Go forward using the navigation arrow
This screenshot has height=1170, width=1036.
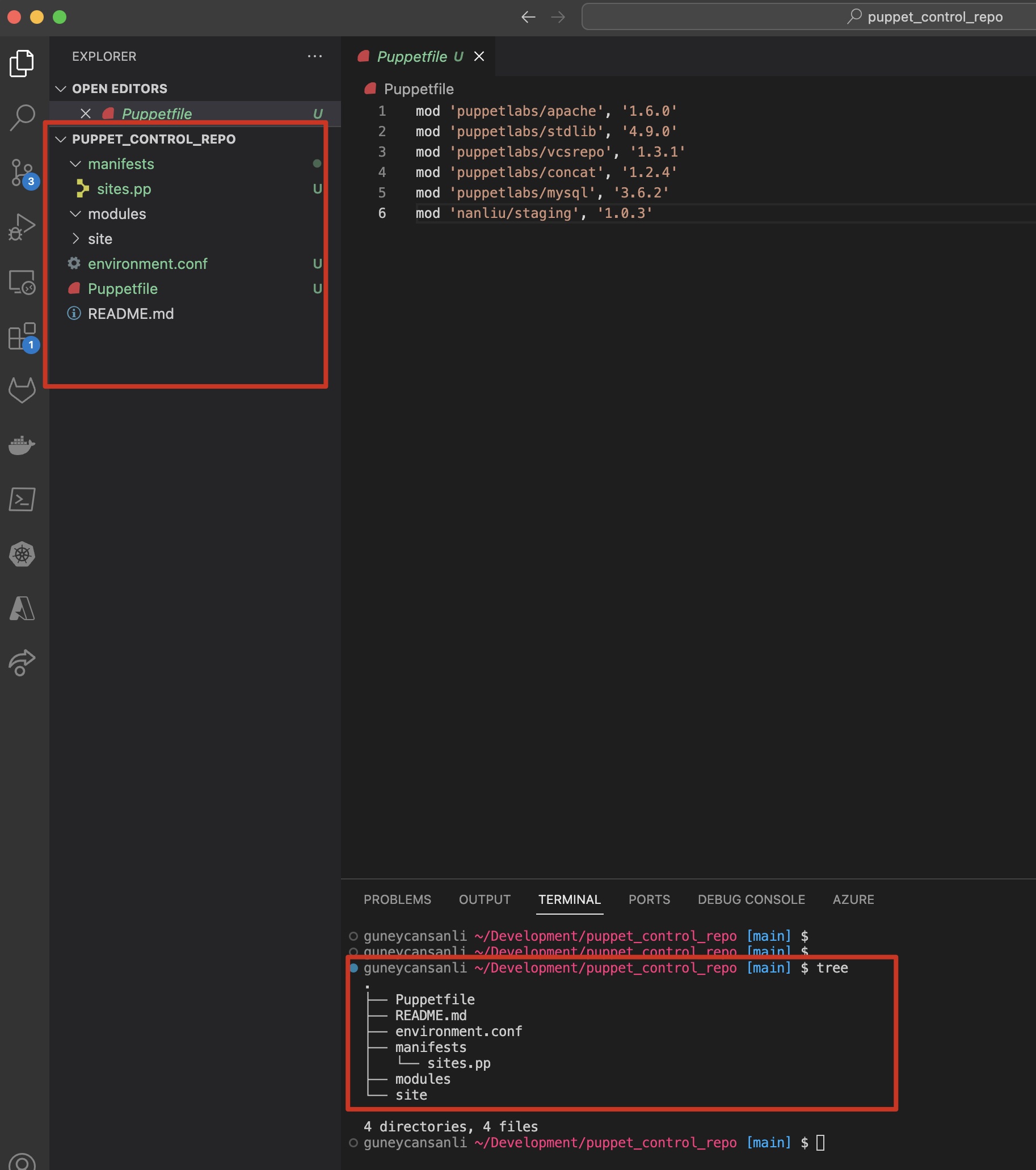[x=558, y=17]
